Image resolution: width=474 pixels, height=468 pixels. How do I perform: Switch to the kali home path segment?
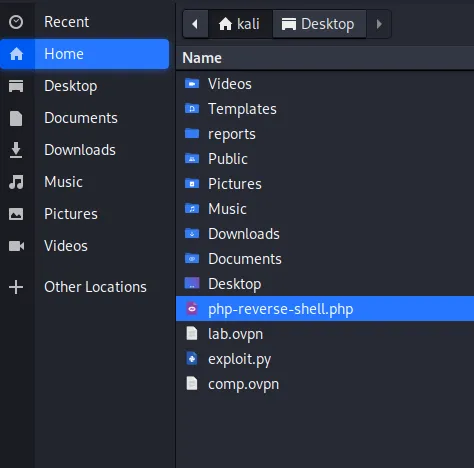(240, 24)
